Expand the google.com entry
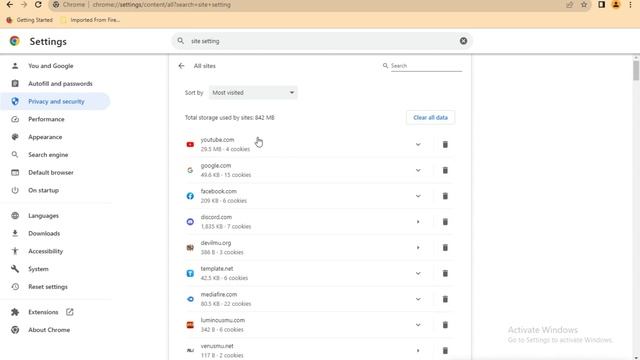 pos(418,170)
